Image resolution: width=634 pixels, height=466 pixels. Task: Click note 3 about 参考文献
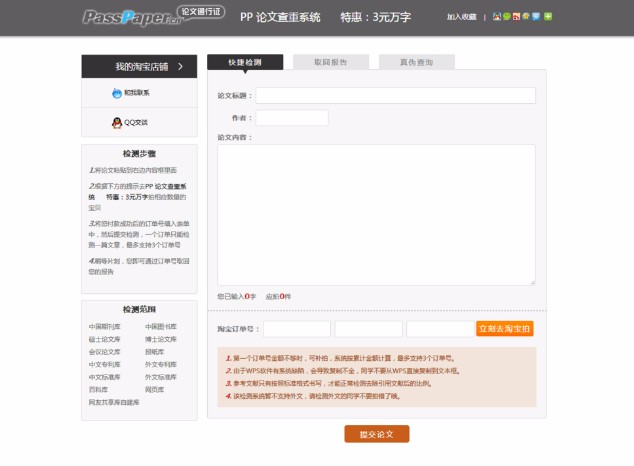(x=328, y=384)
